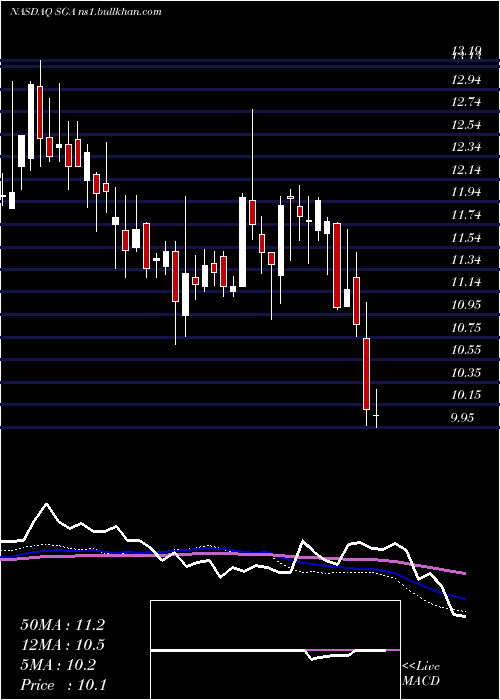Select the 10.15 price axis label
Viewport: 500px width, 700px height.
(x=466, y=395)
